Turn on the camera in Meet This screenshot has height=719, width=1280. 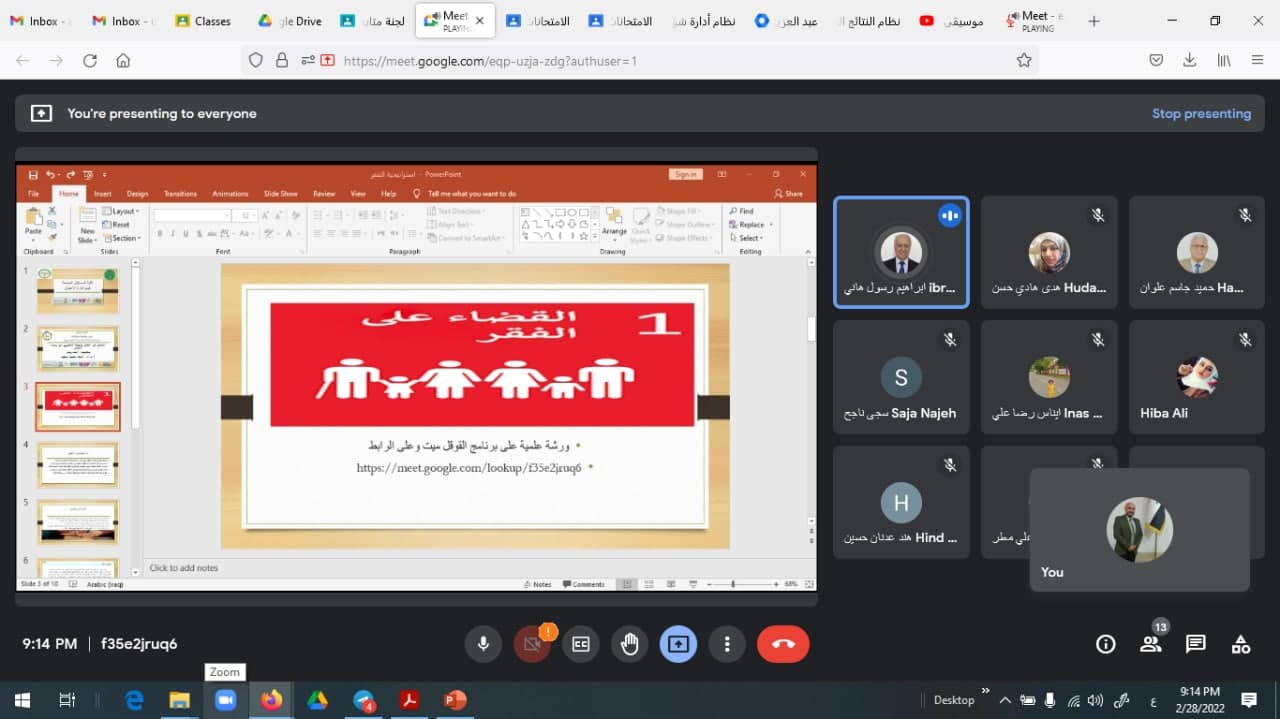pos(532,645)
